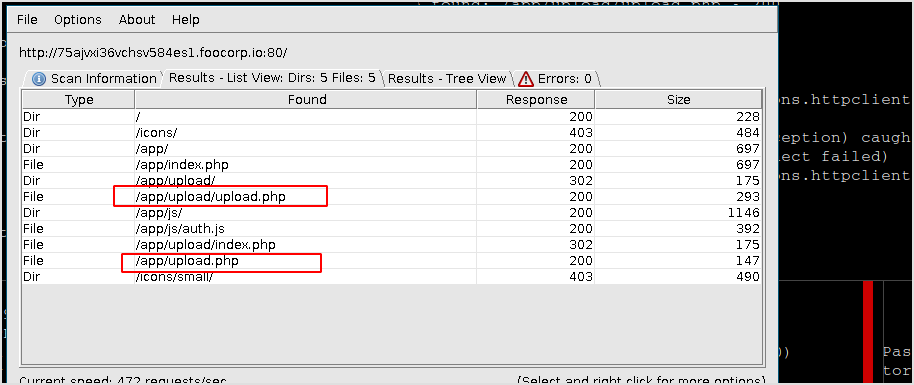
Task: Select the /icons/ directory row
Action: click(x=392, y=133)
